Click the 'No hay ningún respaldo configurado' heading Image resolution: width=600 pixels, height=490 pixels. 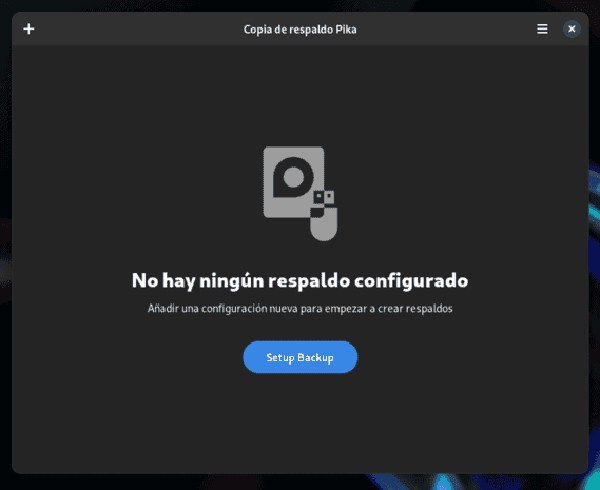click(300, 281)
